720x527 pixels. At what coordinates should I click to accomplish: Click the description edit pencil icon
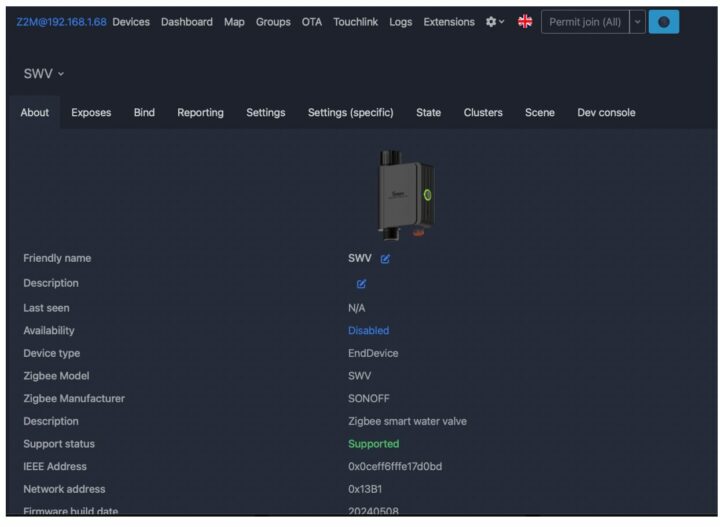pos(361,284)
